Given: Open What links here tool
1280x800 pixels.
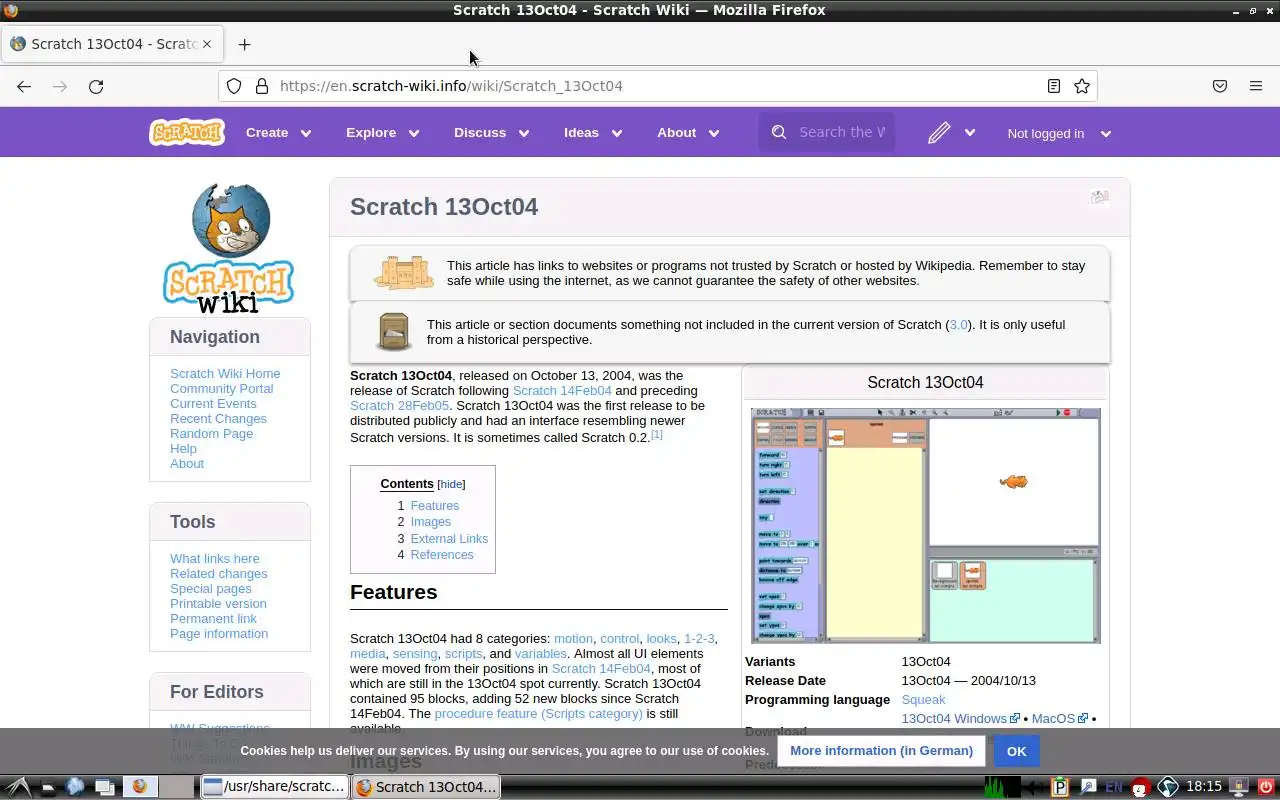Looking at the screenshot, I should pyautogui.click(x=214, y=558).
